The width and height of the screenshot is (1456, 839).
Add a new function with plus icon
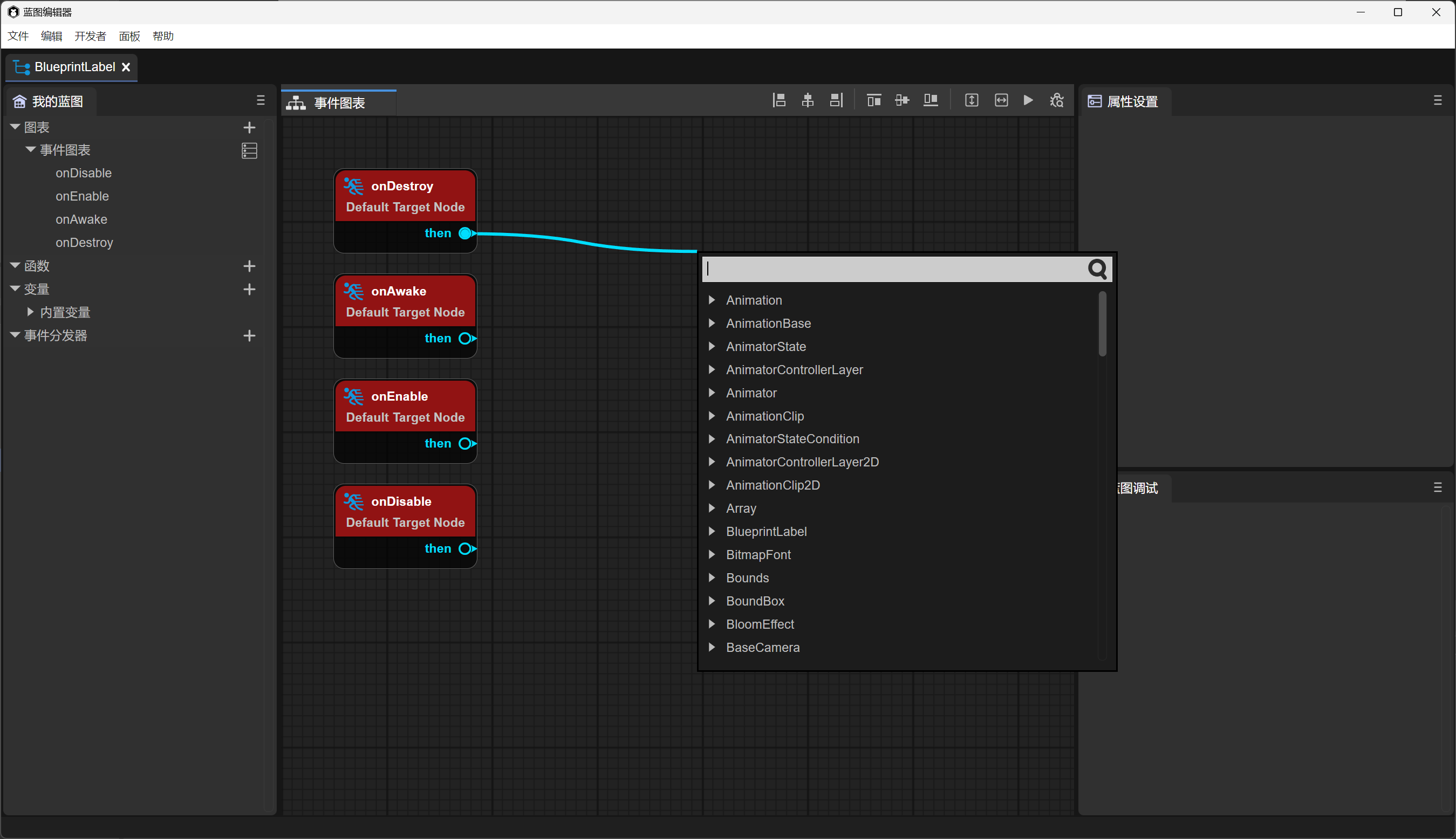(249, 266)
